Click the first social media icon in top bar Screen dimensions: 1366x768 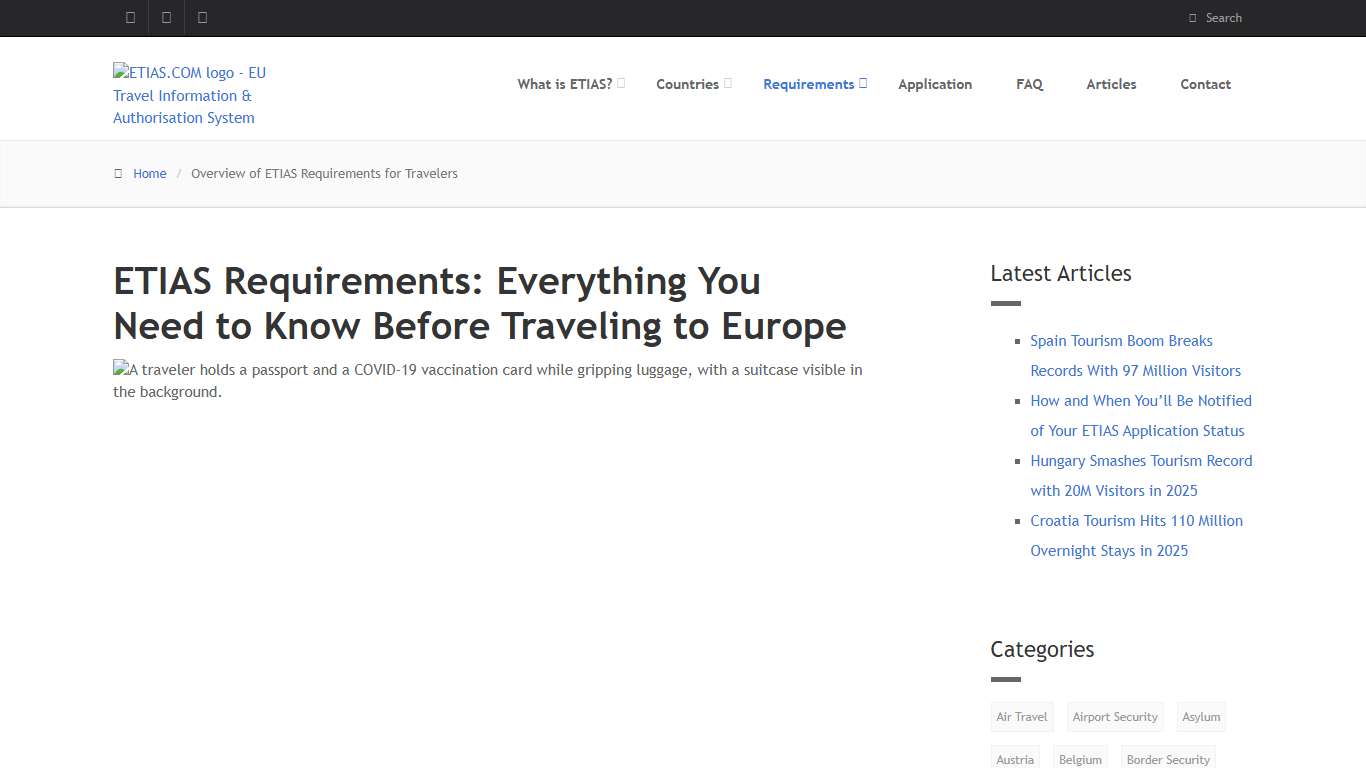click(129, 17)
